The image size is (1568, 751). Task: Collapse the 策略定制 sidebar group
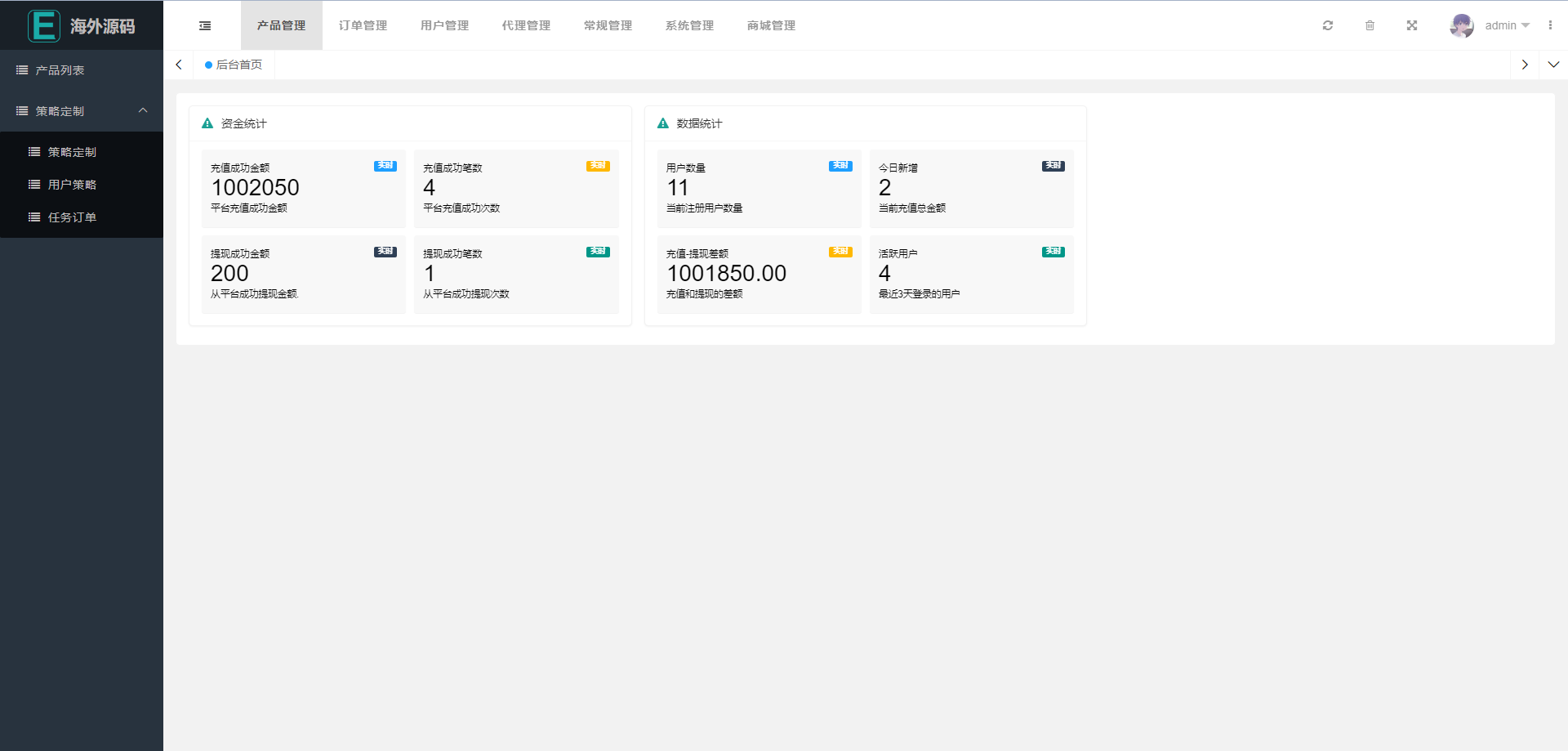point(143,110)
